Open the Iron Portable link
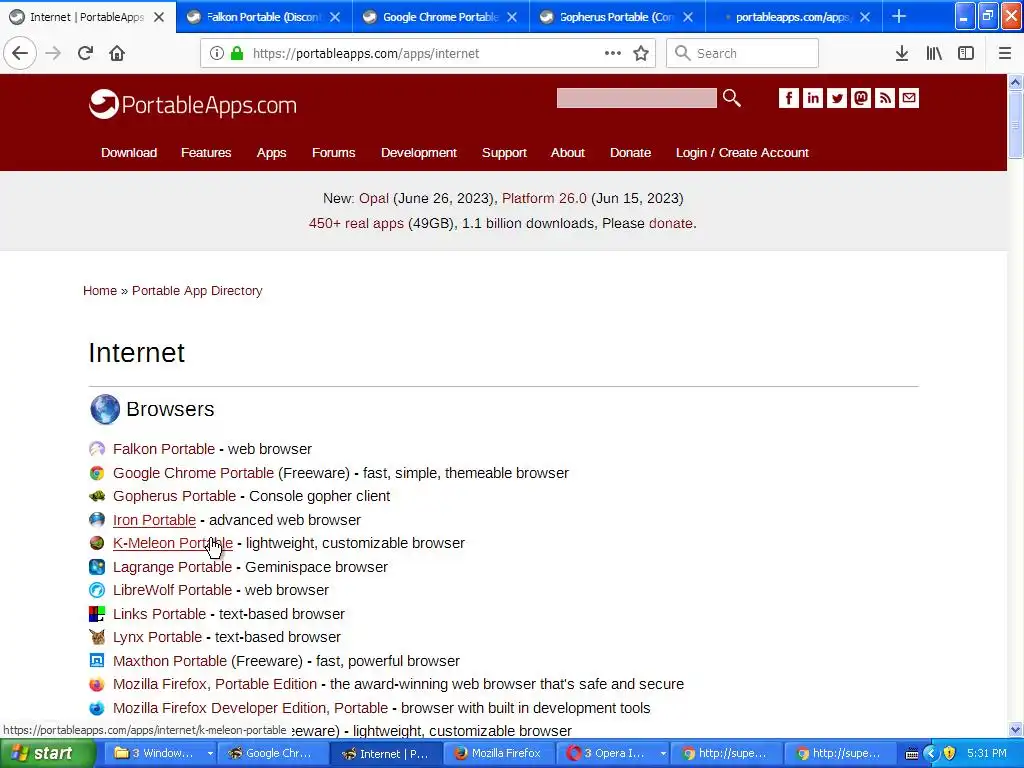 pyautogui.click(x=154, y=520)
